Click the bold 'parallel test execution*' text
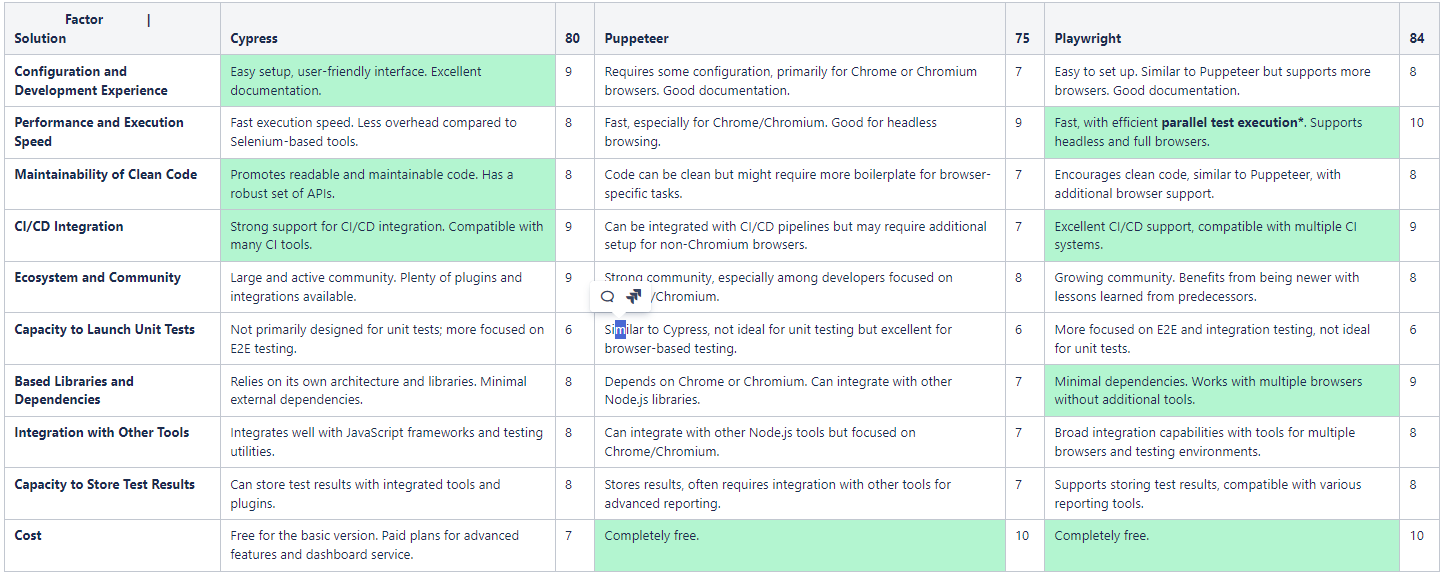 [1232, 123]
